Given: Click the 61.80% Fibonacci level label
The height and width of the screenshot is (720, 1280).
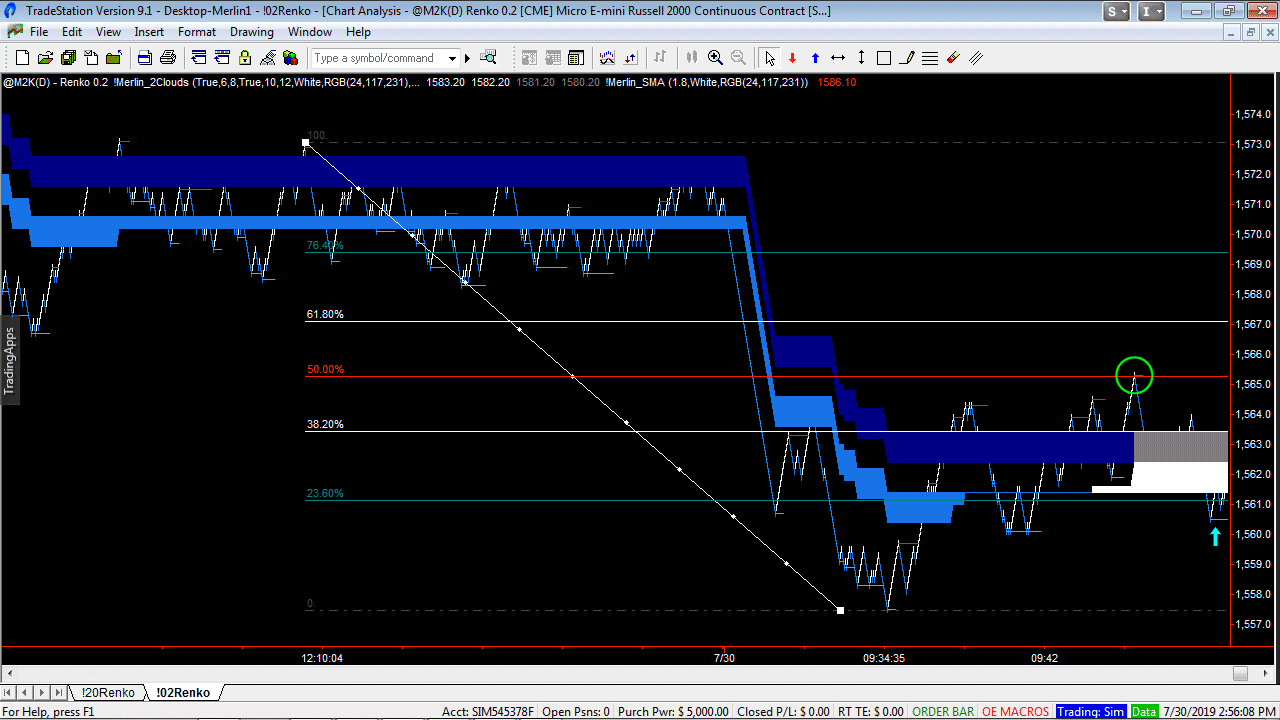Looking at the screenshot, I should pos(325,314).
